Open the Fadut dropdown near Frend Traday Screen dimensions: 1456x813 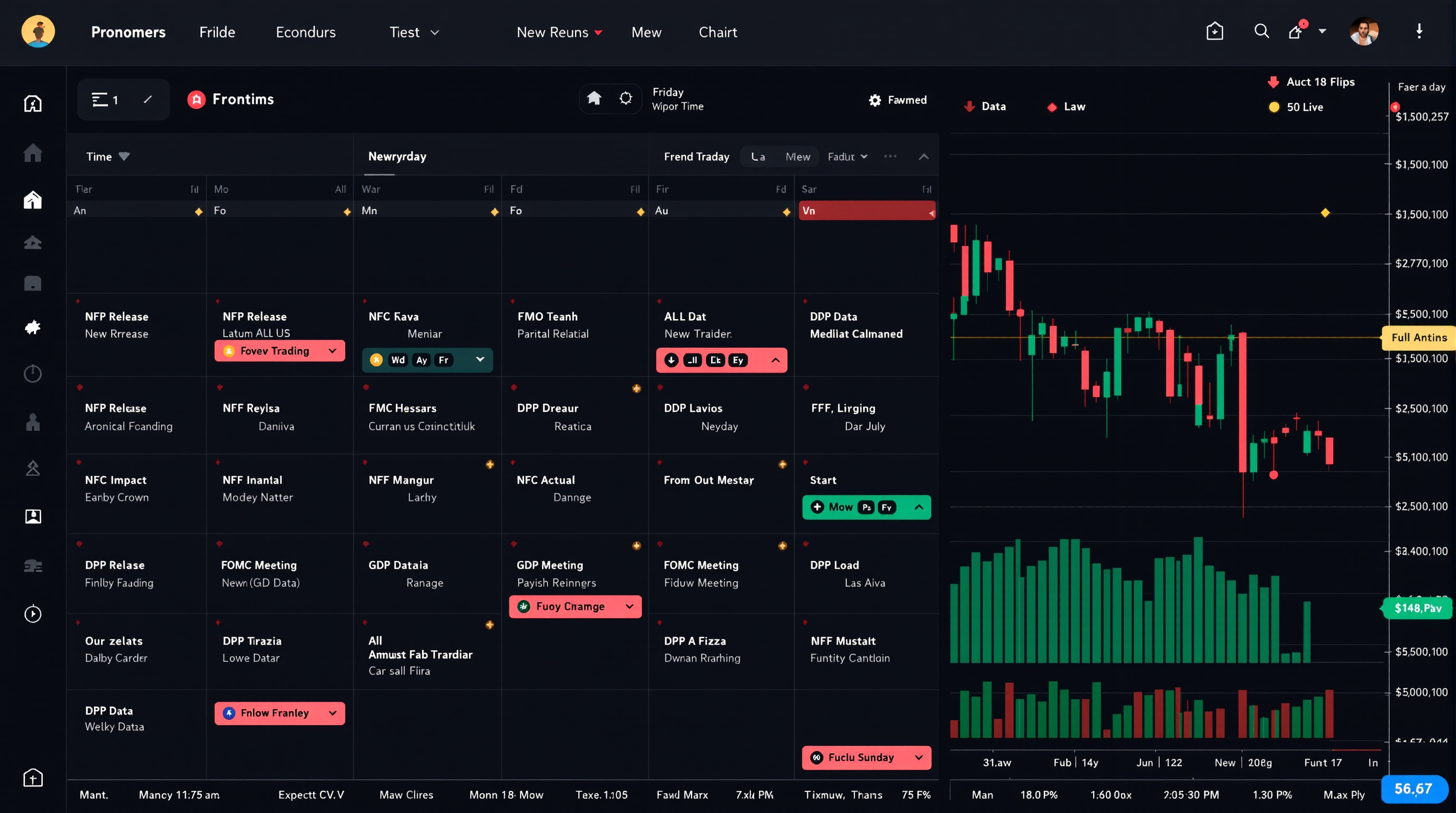848,157
